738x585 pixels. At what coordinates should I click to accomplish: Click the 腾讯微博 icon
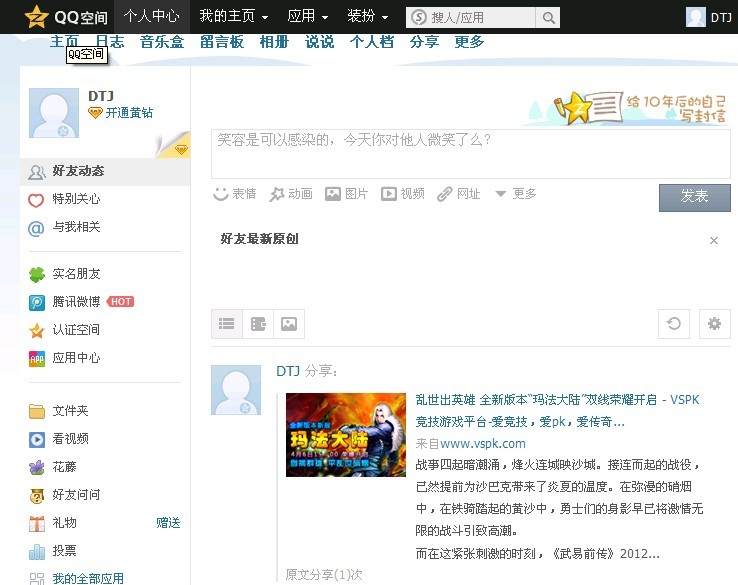tap(37, 302)
